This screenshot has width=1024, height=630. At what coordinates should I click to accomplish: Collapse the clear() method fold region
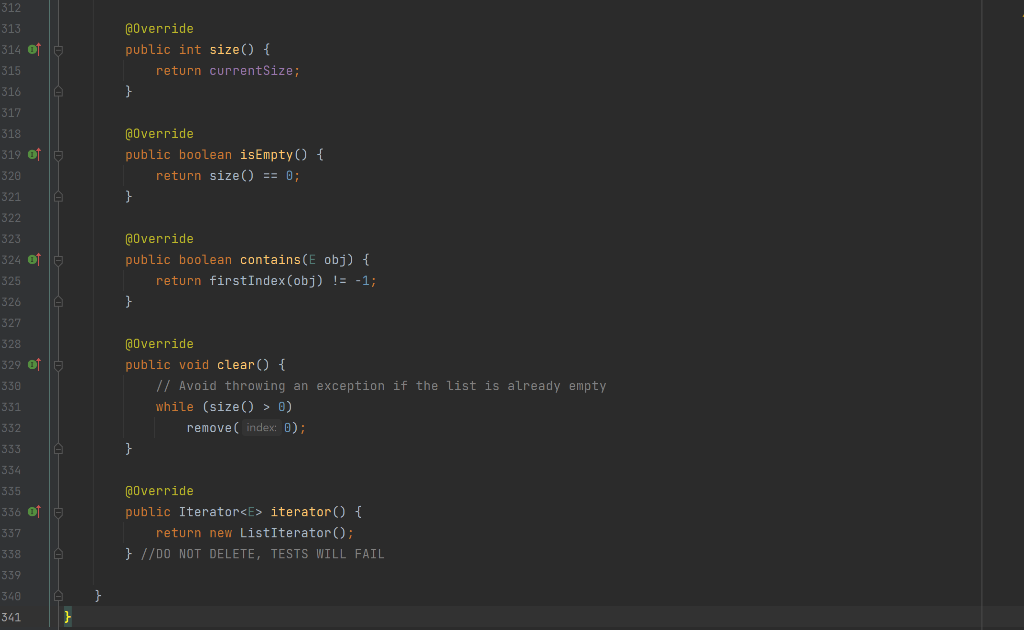tap(57, 364)
